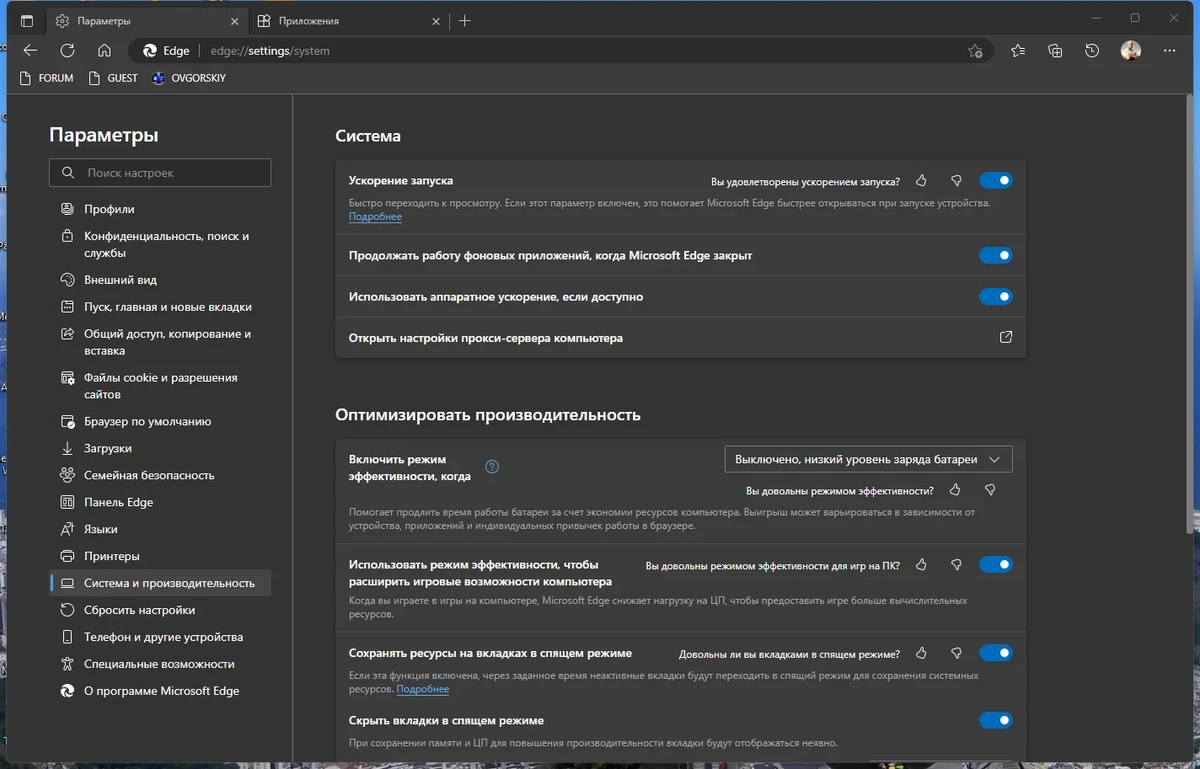Click Подробнее link under sleeping tabs description
Image resolution: width=1200 pixels, height=769 pixels.
tap(423, 689)
